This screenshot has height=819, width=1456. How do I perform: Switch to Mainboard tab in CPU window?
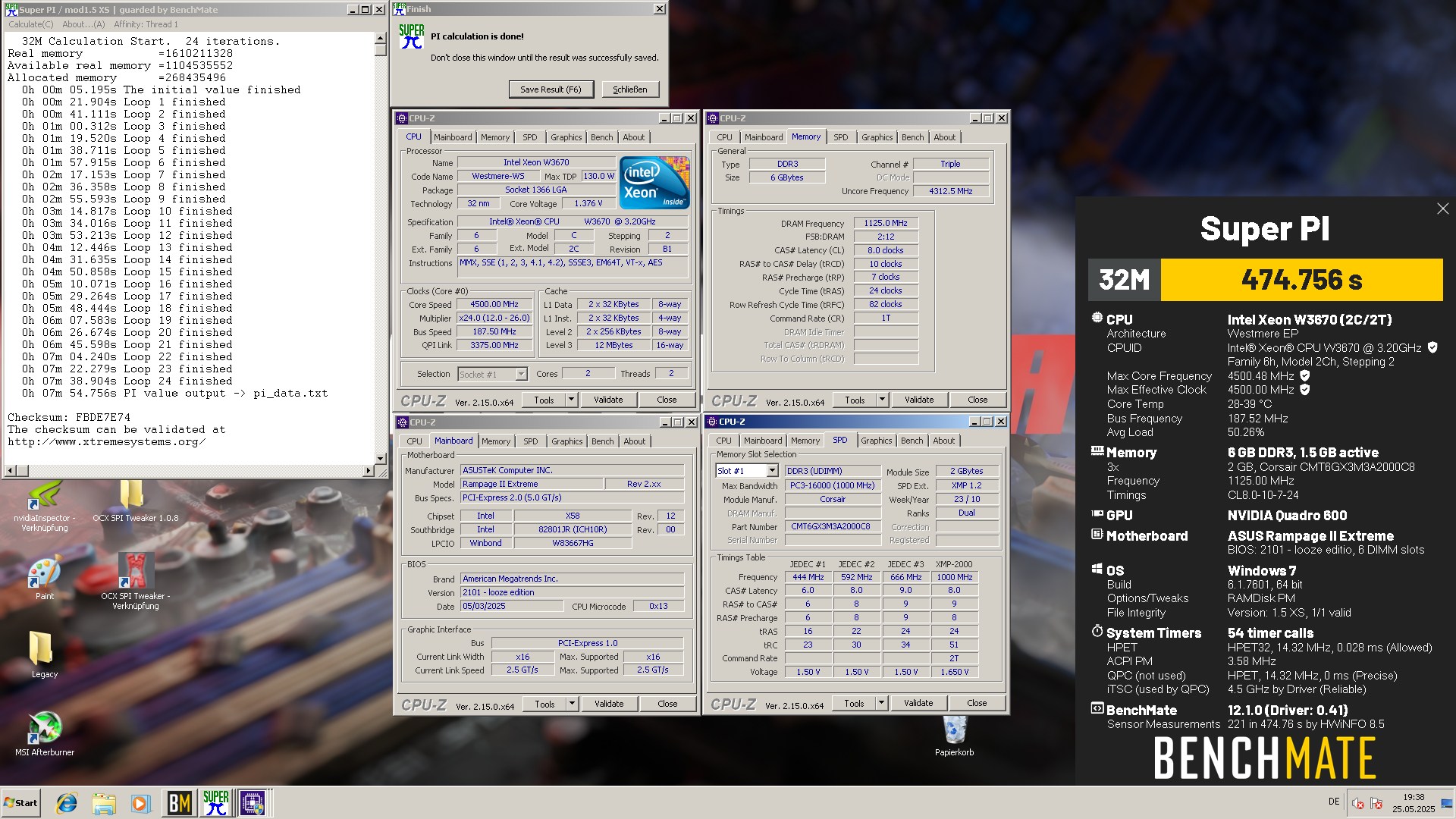pyautogui.click(x=453, y=137)
